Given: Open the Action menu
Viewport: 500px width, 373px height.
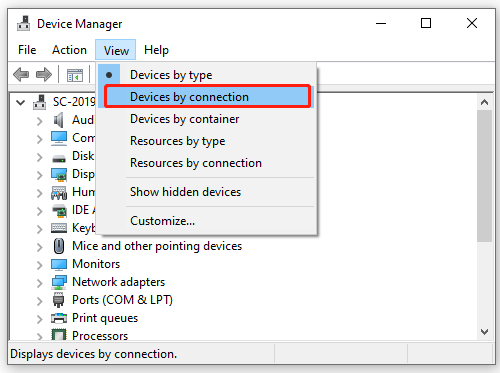Looking at the screenshot, I should coord(69,50).
